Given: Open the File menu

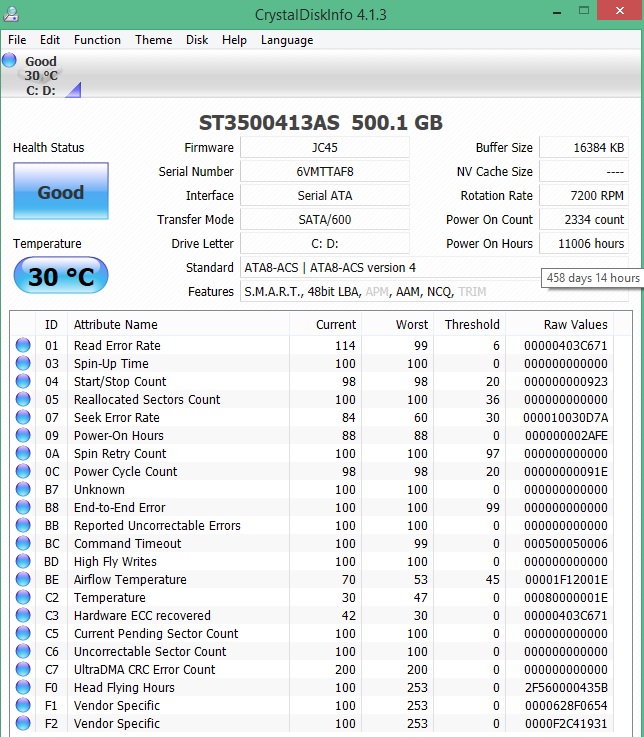Looking at the screenshot, I should tap(17, 40).
